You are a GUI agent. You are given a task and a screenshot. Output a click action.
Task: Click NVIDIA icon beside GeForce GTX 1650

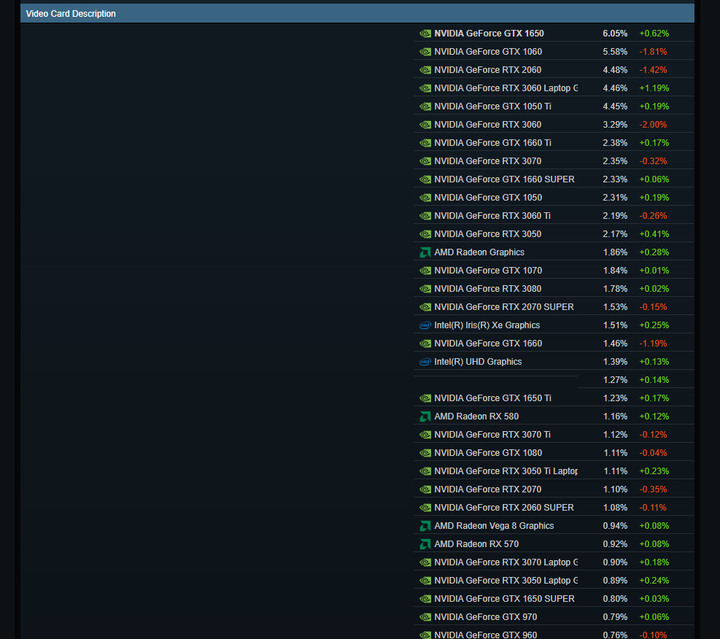pyautogui.click(x=425, y=34)
